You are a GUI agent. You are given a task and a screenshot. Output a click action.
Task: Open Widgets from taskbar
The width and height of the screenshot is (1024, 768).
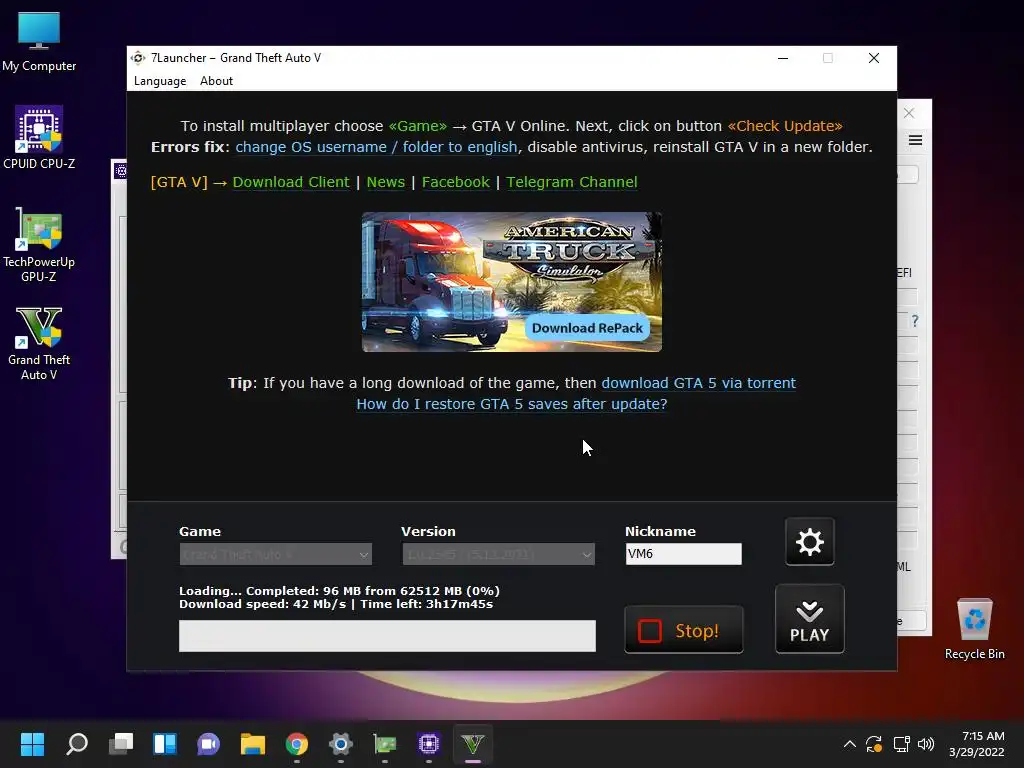[165, 744]
